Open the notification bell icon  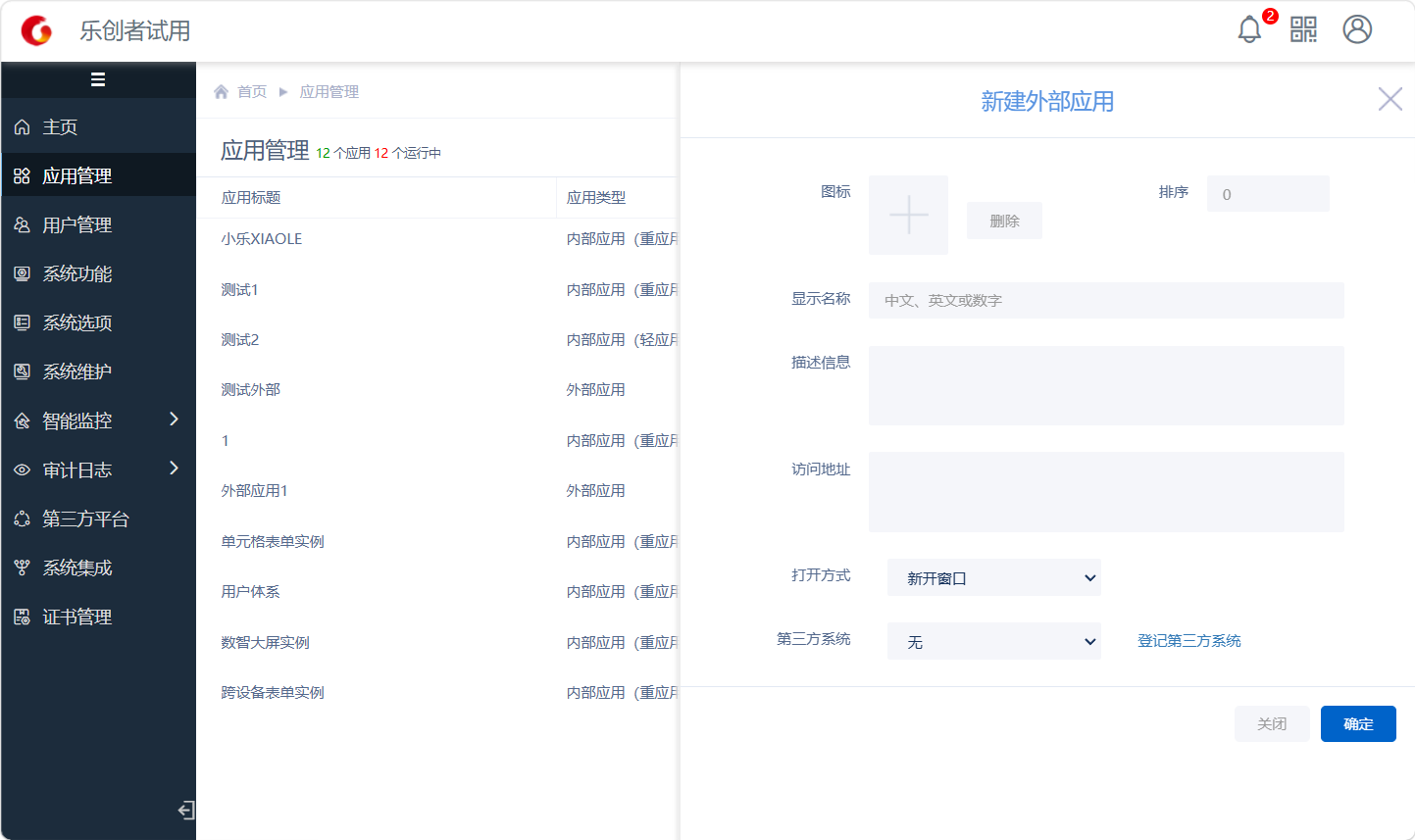point(1249,29)
